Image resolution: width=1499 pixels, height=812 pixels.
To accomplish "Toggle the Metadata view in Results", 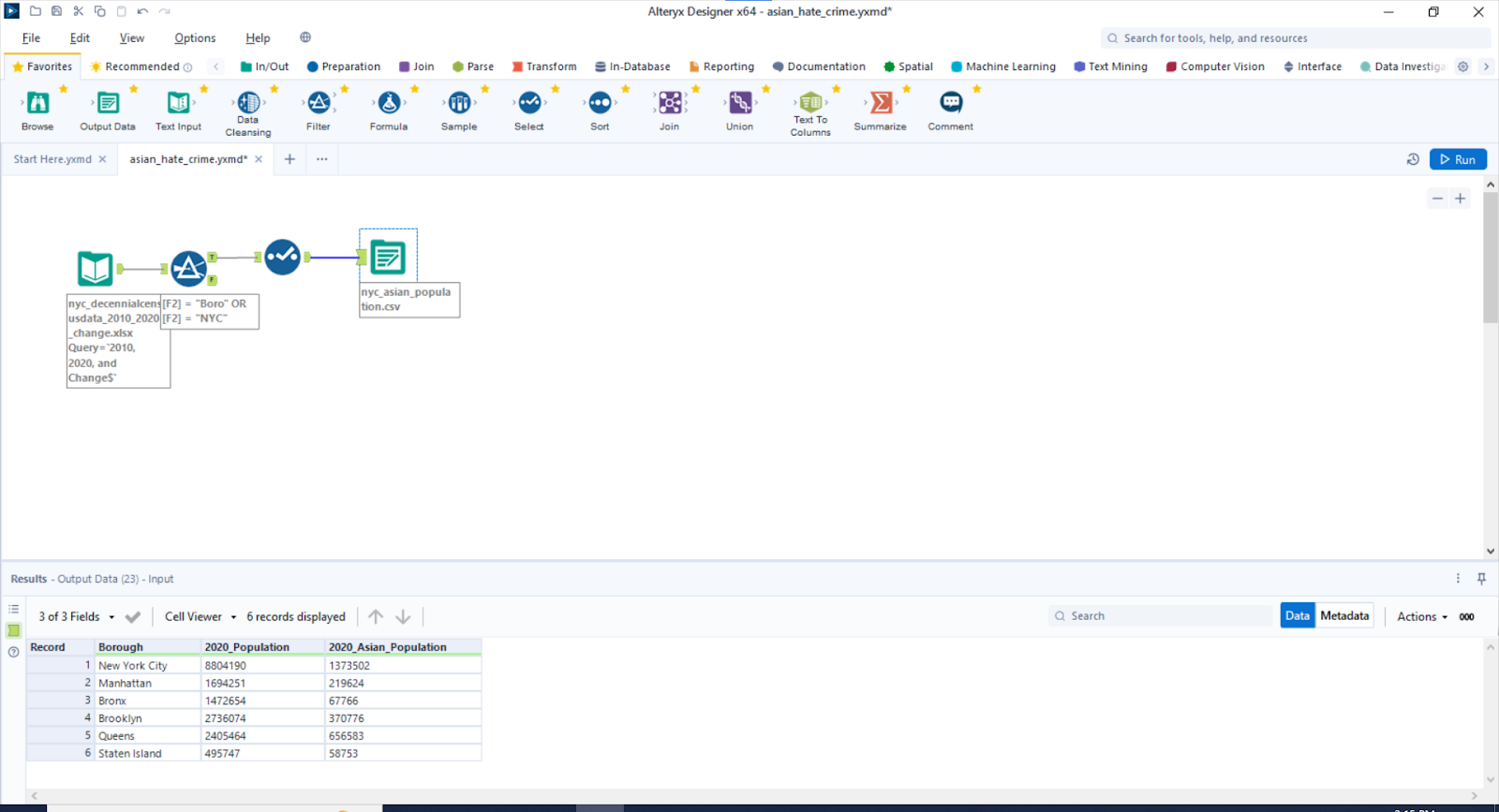I will tap(1344, 615).
